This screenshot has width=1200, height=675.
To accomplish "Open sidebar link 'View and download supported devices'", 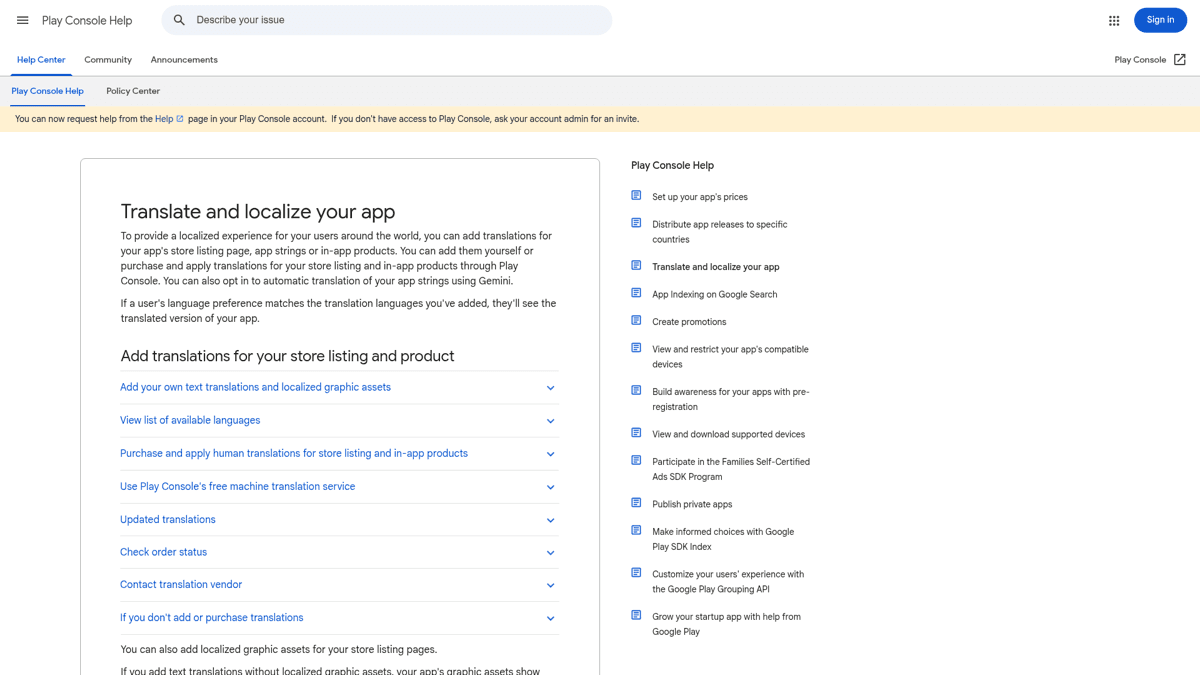I will click(728, 434).
